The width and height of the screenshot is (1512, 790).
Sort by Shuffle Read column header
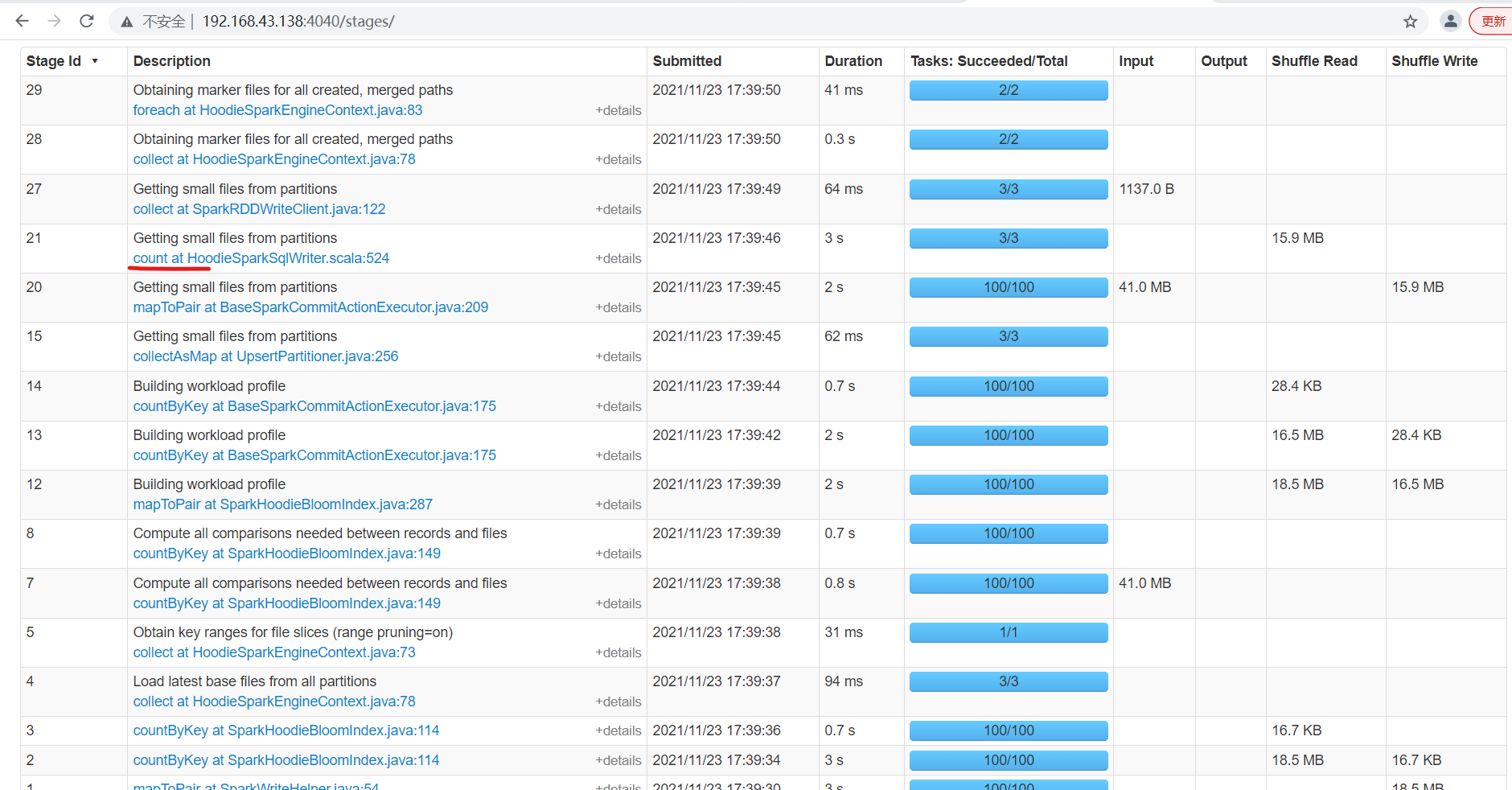1314,61
